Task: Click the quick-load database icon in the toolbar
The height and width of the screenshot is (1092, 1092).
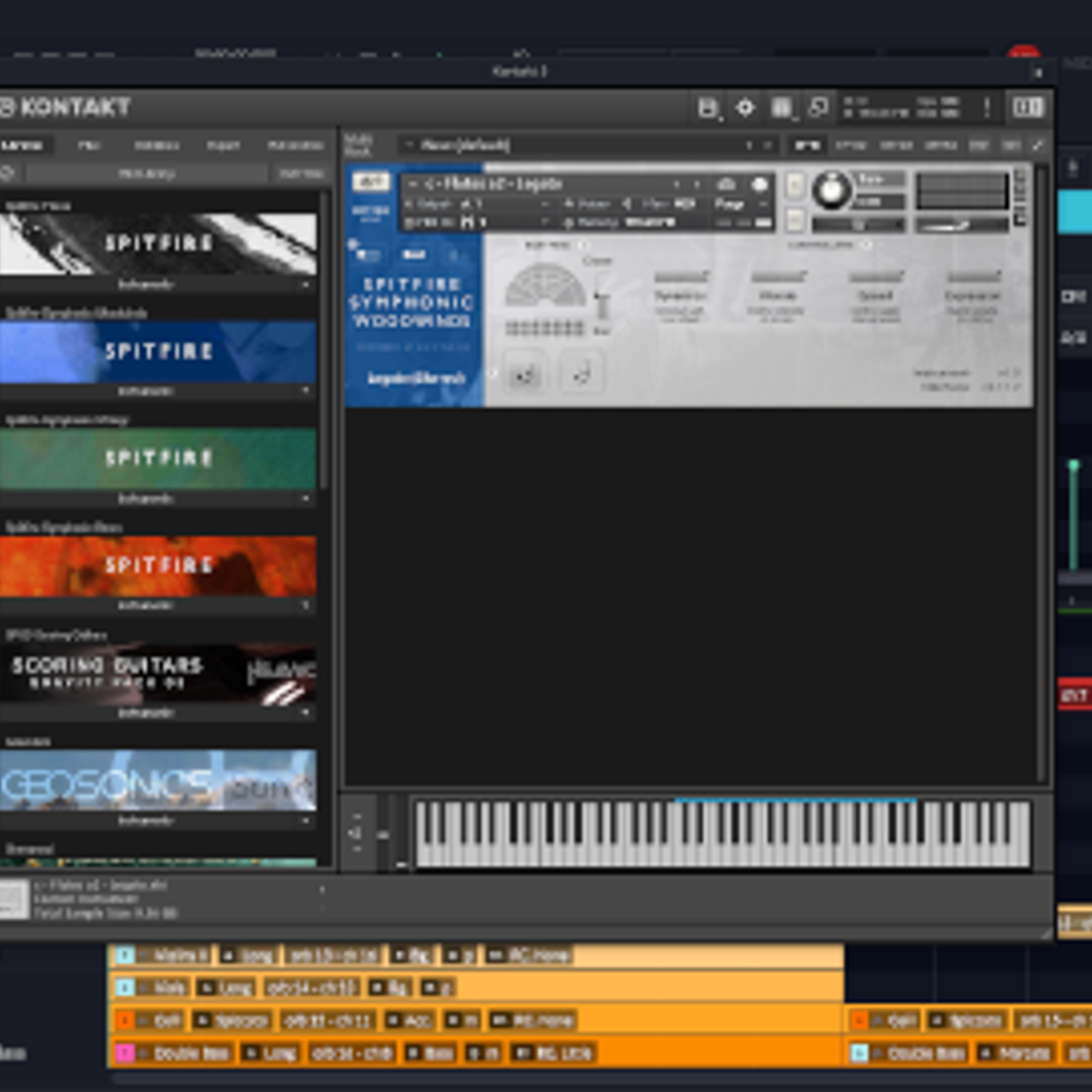Action: (781, 109)
